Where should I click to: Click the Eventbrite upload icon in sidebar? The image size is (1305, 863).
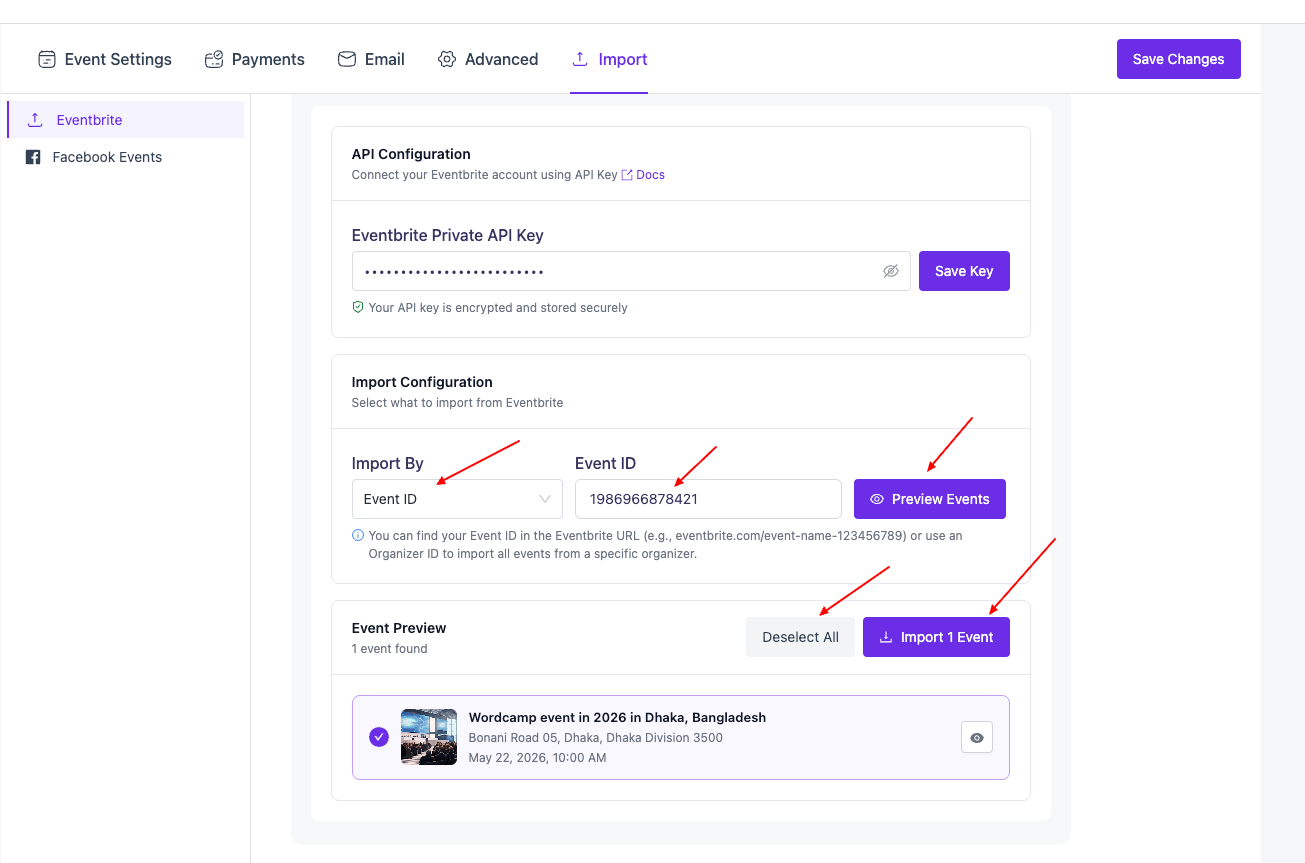[x=35, y=120]
